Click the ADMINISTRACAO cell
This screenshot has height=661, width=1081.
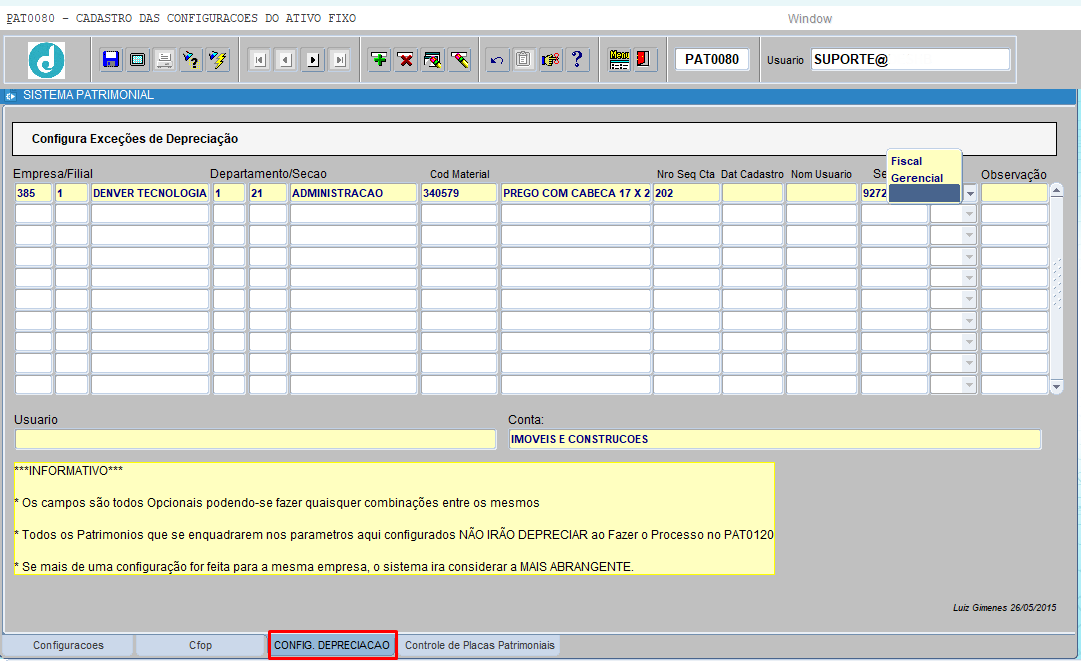click(x=353, y=193)
